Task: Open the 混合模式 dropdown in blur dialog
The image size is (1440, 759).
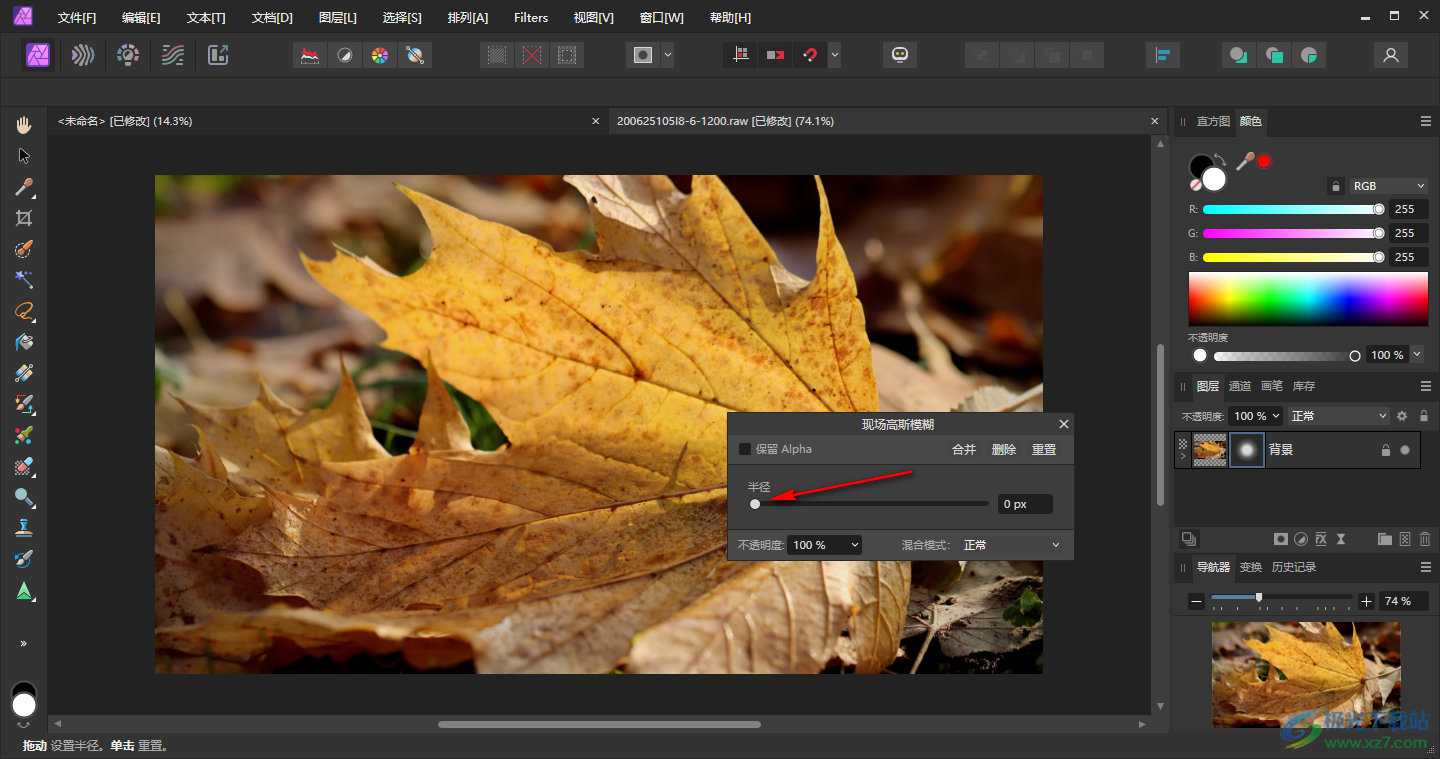Action: pos(1010,545)
